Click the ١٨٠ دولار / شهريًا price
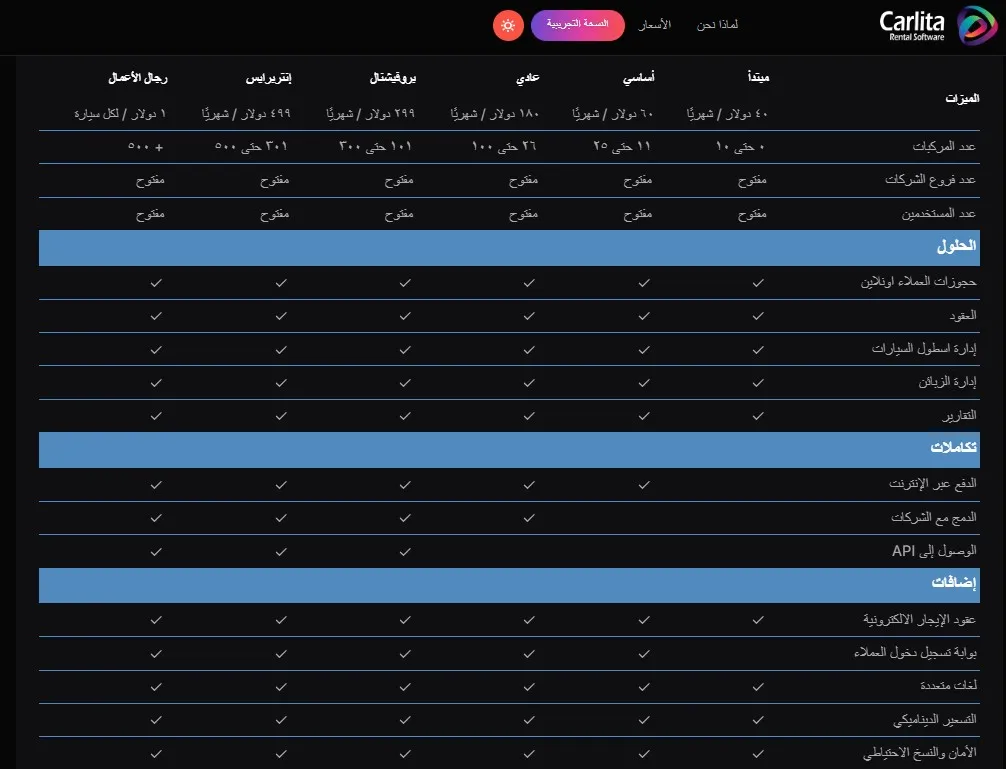 tap(495, 114)
